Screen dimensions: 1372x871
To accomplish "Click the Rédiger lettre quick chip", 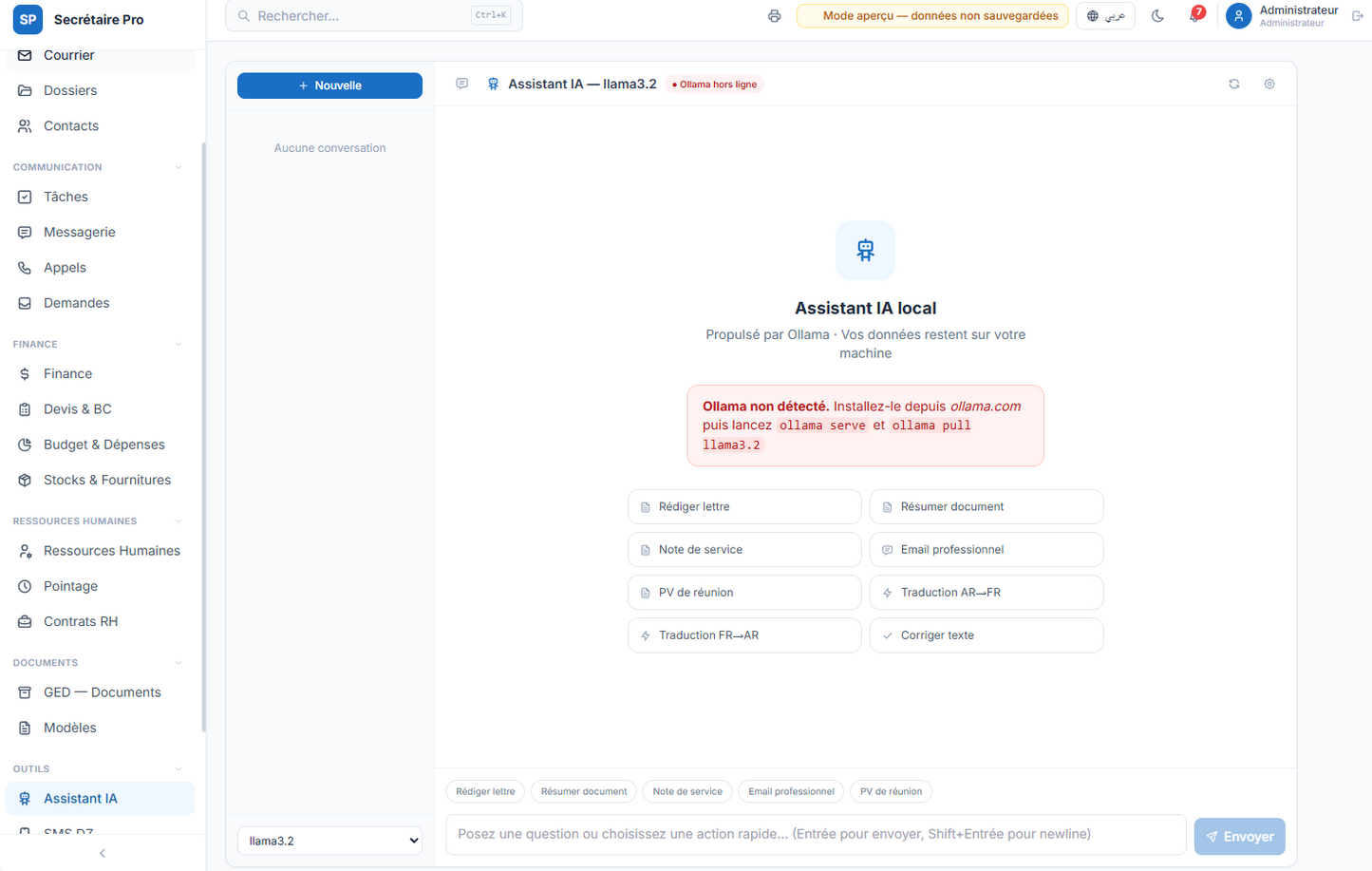I will [x=485, y=791].
